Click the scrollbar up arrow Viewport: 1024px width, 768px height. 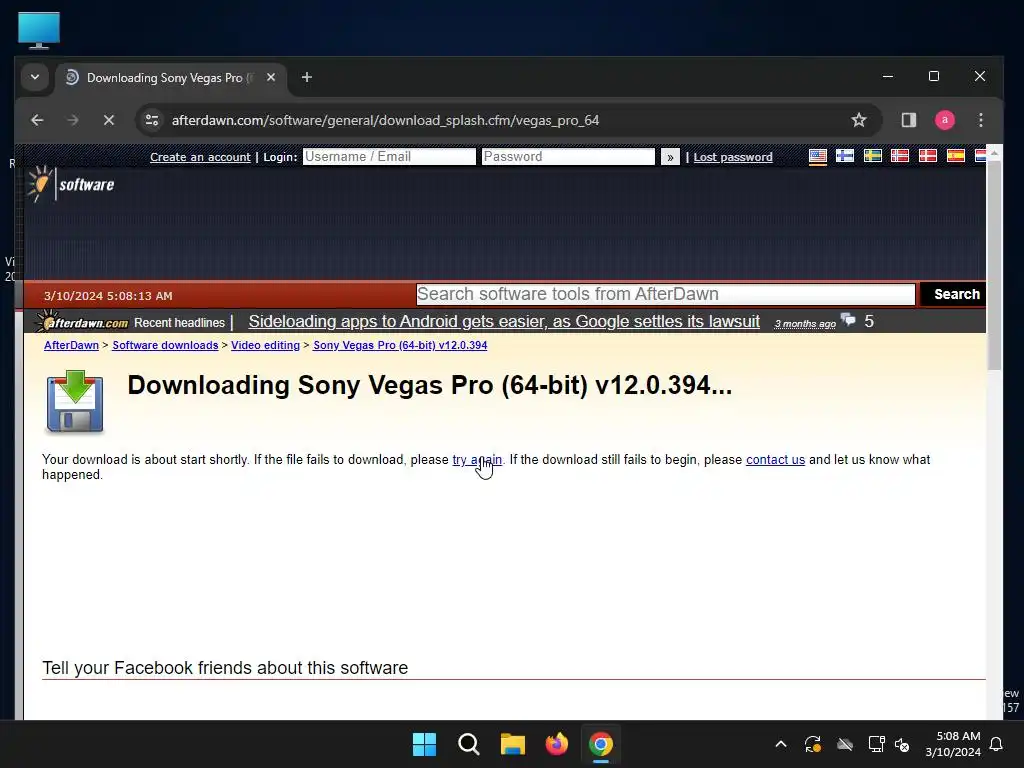pos(994,153)
